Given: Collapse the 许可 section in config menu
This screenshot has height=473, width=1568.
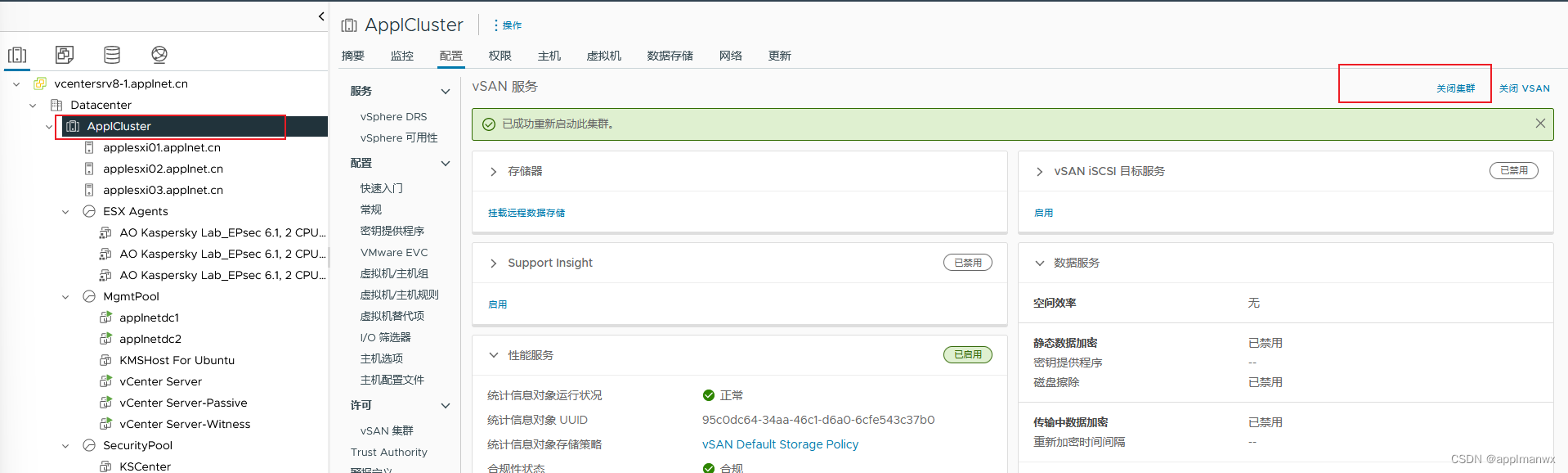Looking at the screenshot, I should click(446, 406).
